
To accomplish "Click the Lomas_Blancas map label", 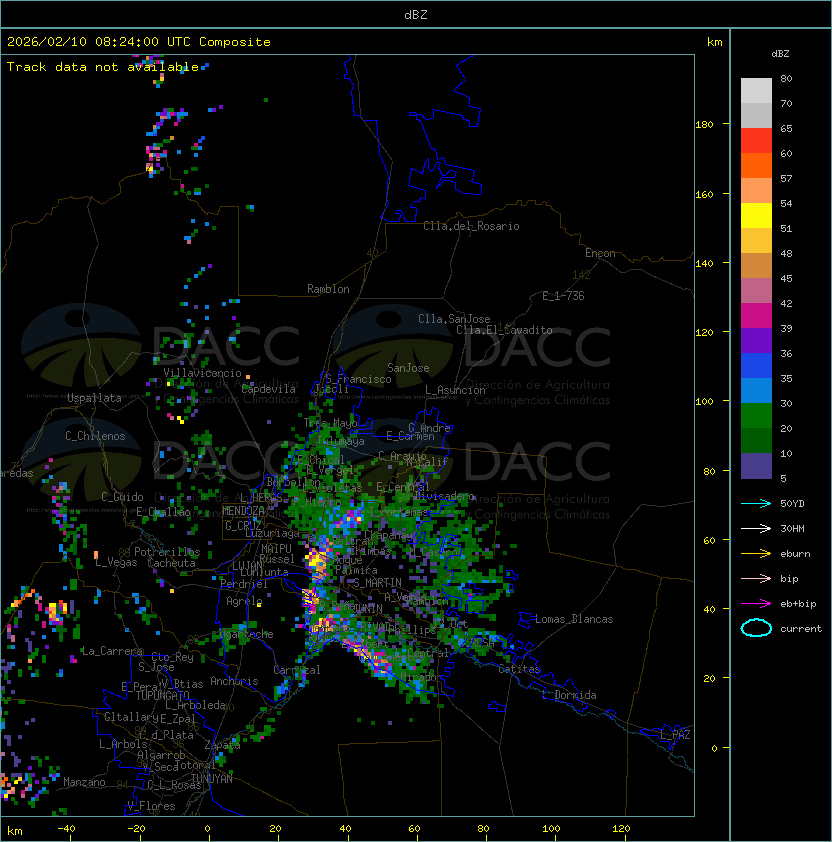I will [x=574, y=619].
